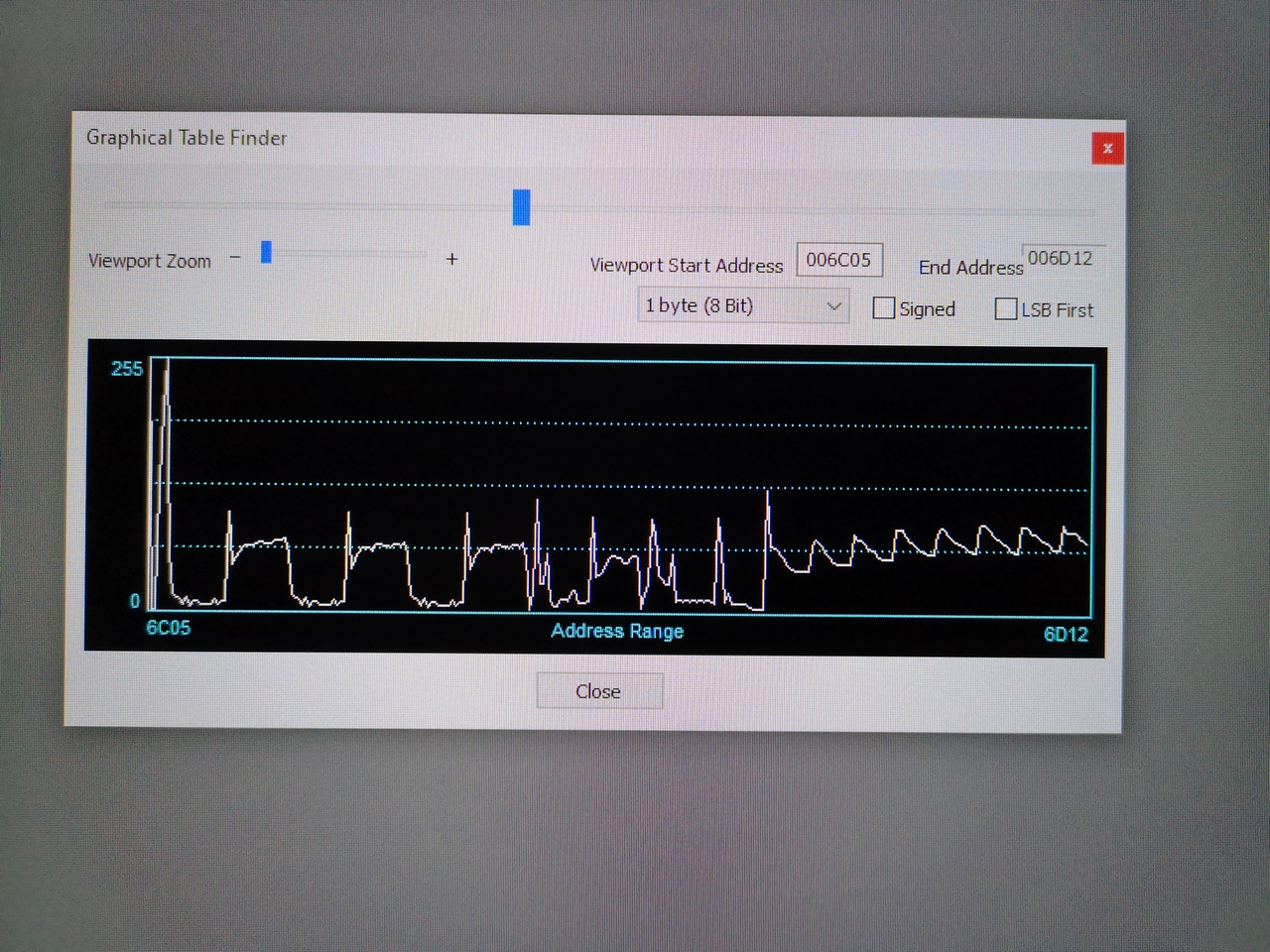Click the plus icon beside Viewport Zoom
The height and width of the screenshot is (952, 1270).
[451, 259]
